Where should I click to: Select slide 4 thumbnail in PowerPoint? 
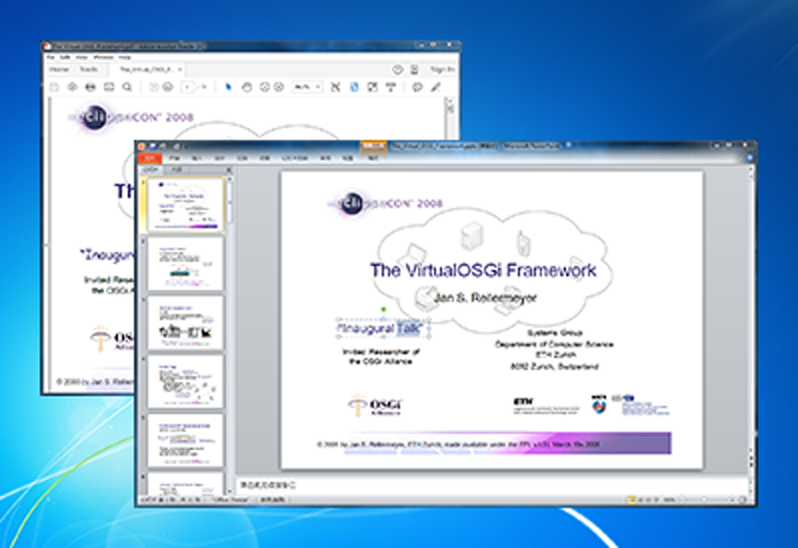point(186,382)
